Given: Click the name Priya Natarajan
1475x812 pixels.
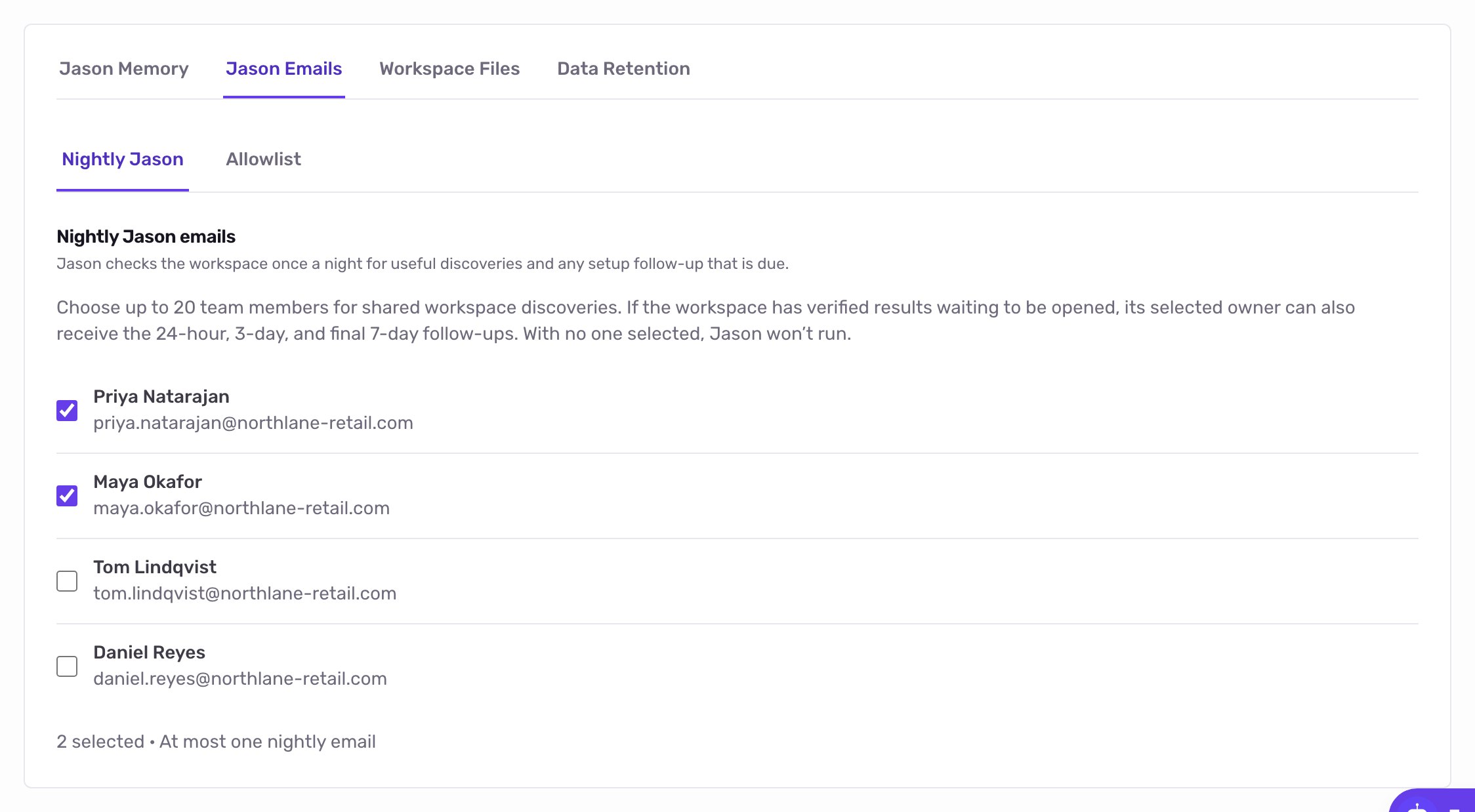Looking at the screenshot, I should pos(161,397).
